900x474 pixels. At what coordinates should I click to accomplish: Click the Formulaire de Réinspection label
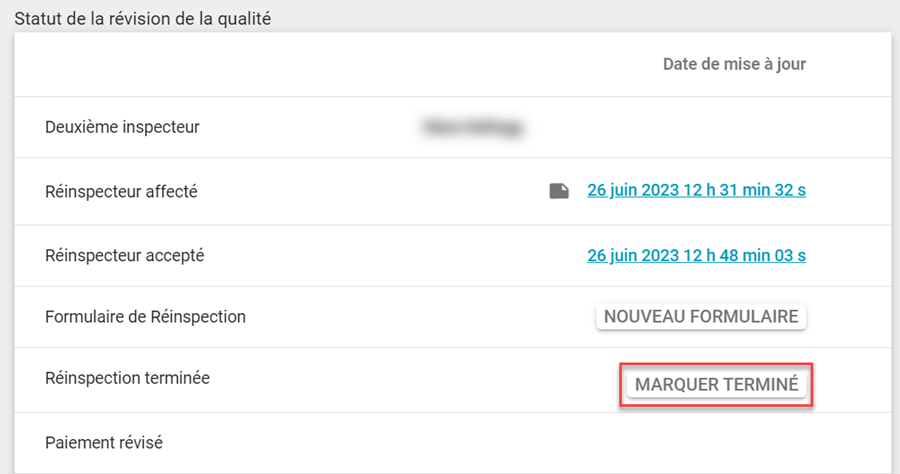coord(145,317)
